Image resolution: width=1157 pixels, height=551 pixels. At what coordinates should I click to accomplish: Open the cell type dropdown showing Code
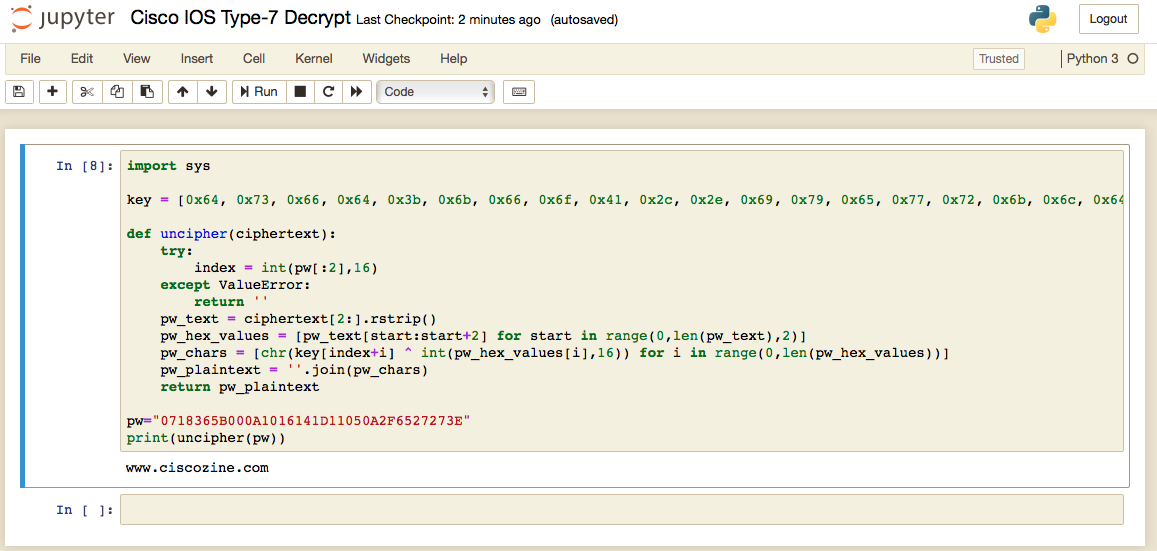[435, 91]
